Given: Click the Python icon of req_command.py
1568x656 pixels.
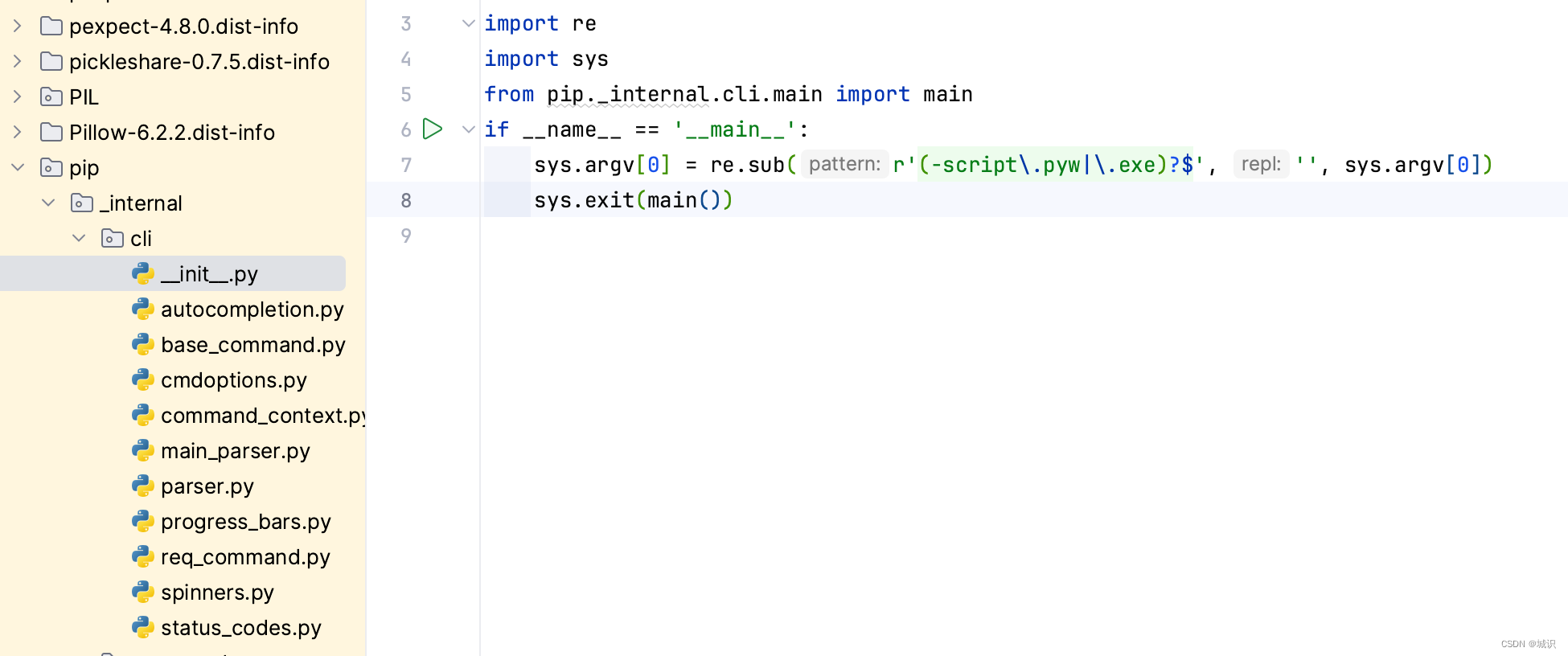Looking at the screenshot, I should tap(143, 557).
